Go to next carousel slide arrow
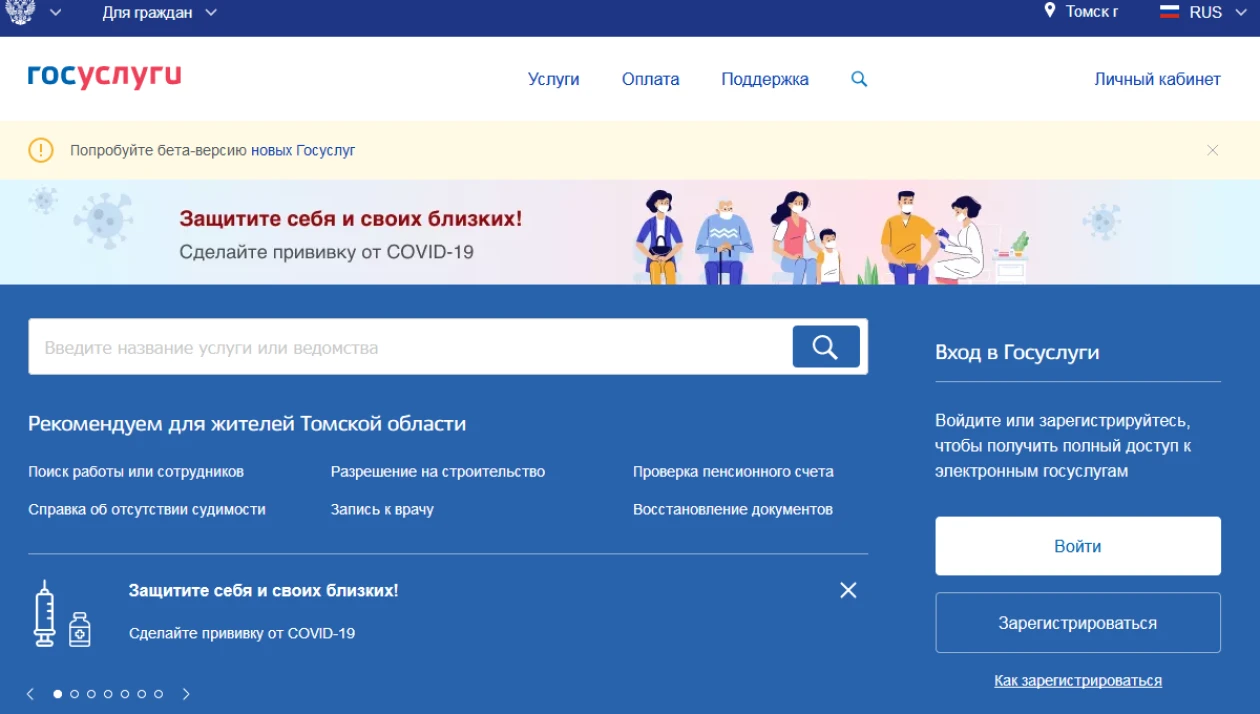The width and height of the screenshot is (1260, 714). pyautogui.click(x=186, y=694)
